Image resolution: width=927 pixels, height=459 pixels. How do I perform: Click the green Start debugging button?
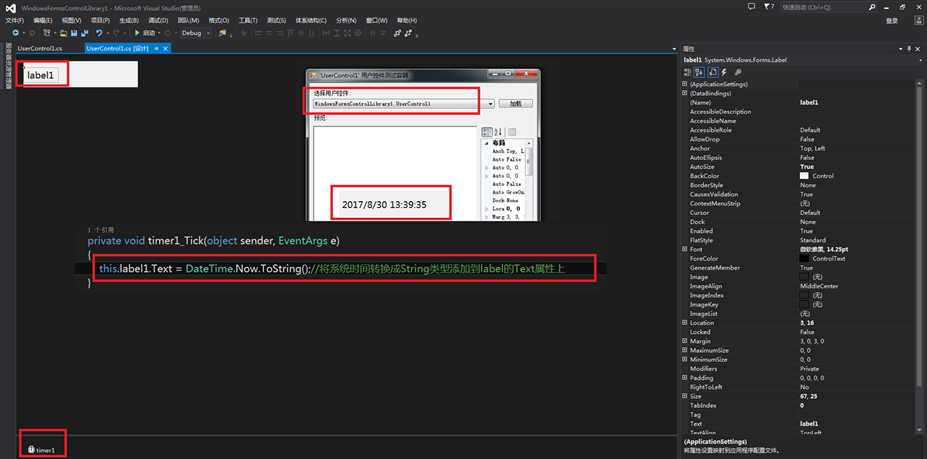pos(145,33)
